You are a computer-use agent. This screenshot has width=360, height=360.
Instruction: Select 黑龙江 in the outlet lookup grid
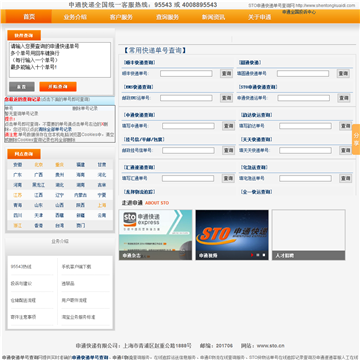point(39,185)
